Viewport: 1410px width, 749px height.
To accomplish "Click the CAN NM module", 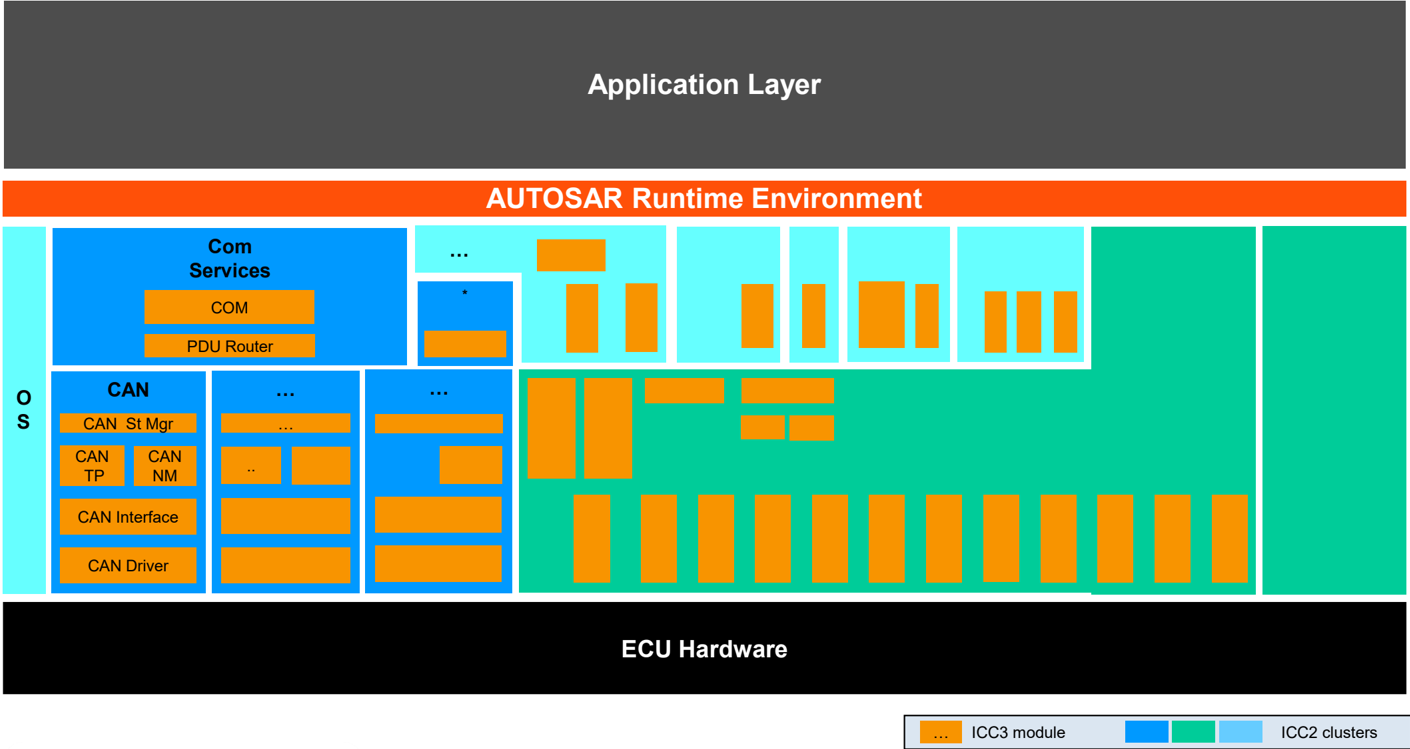I will pyautogui.click(x=165, y=466).
